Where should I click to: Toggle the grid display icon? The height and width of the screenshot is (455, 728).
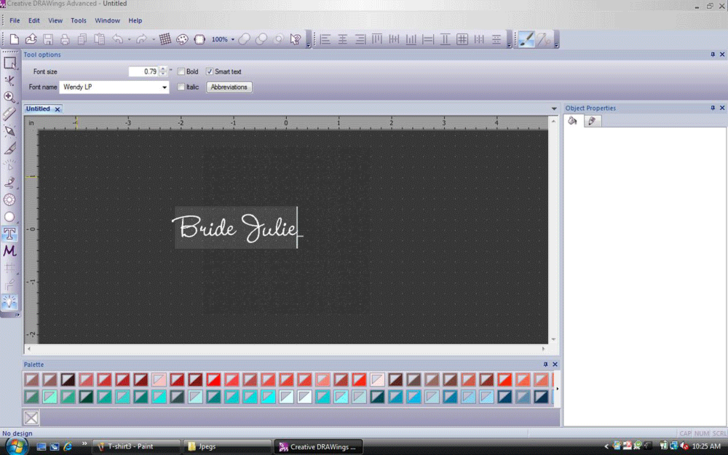[165, 40]
